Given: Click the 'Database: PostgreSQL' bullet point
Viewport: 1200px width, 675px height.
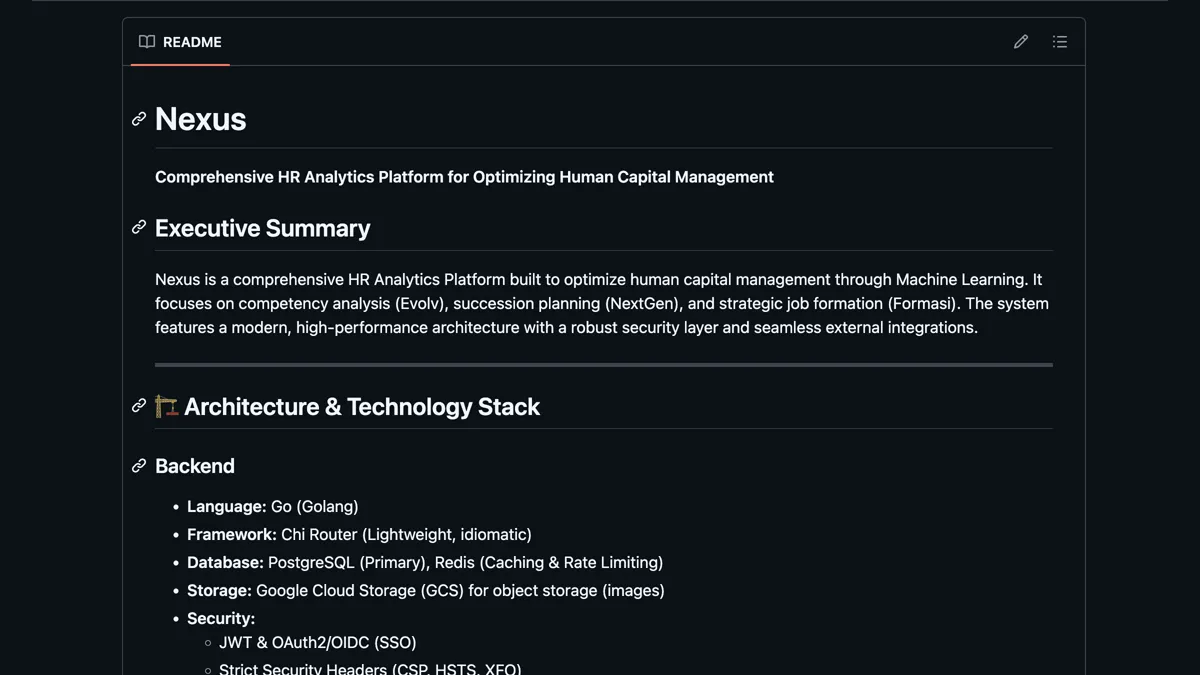Looking at the screenshot, I should [x=425, y=562].
